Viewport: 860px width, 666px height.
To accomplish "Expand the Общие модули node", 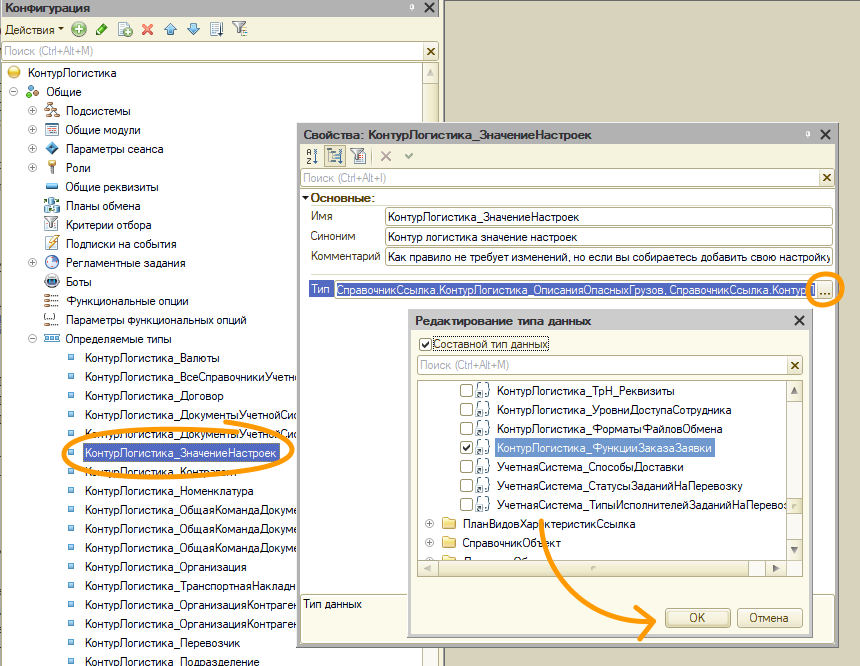I will tap(32, 129).
